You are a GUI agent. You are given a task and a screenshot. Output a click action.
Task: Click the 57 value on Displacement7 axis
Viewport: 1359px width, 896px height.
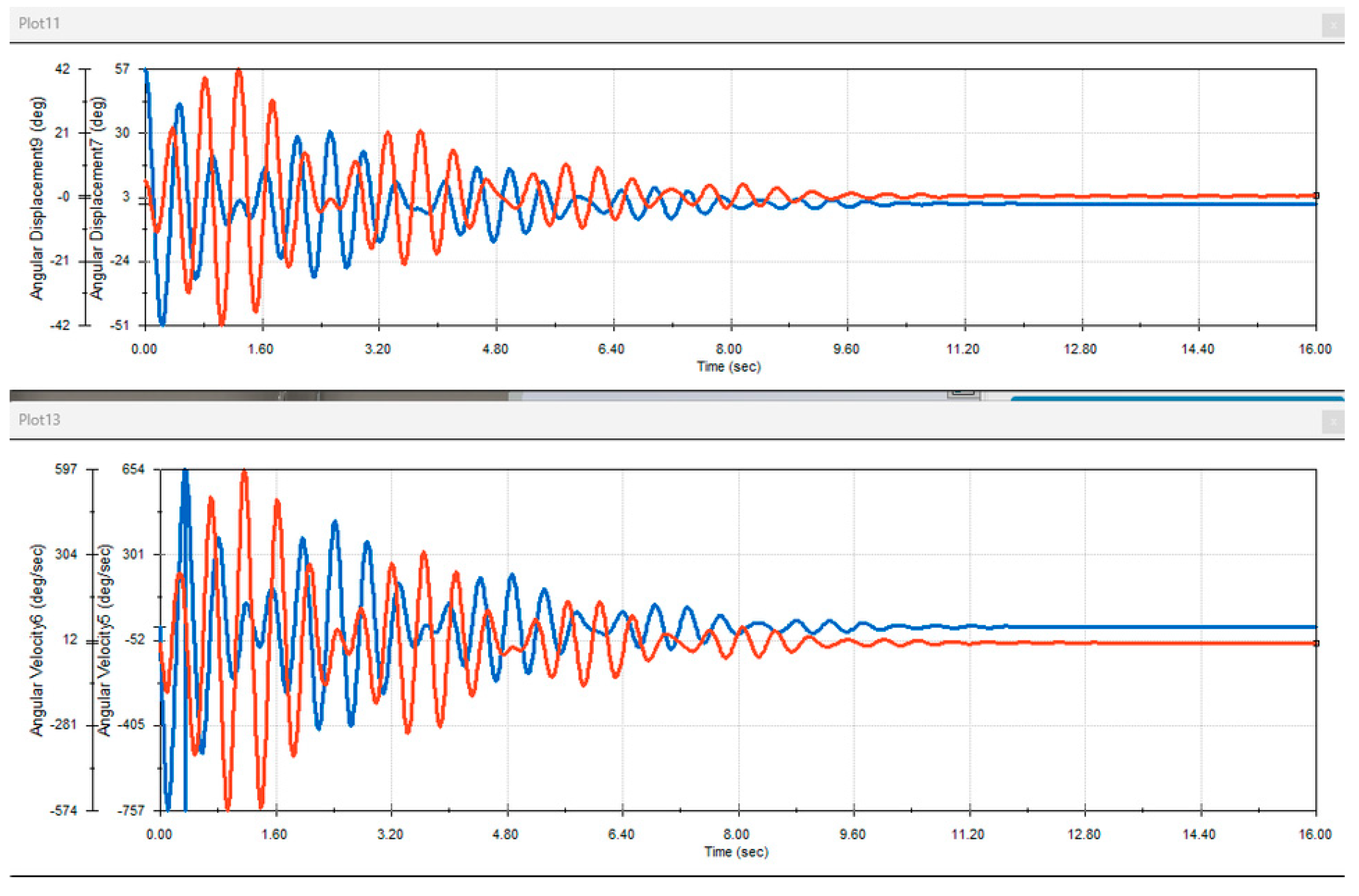(x=122, y=69)
